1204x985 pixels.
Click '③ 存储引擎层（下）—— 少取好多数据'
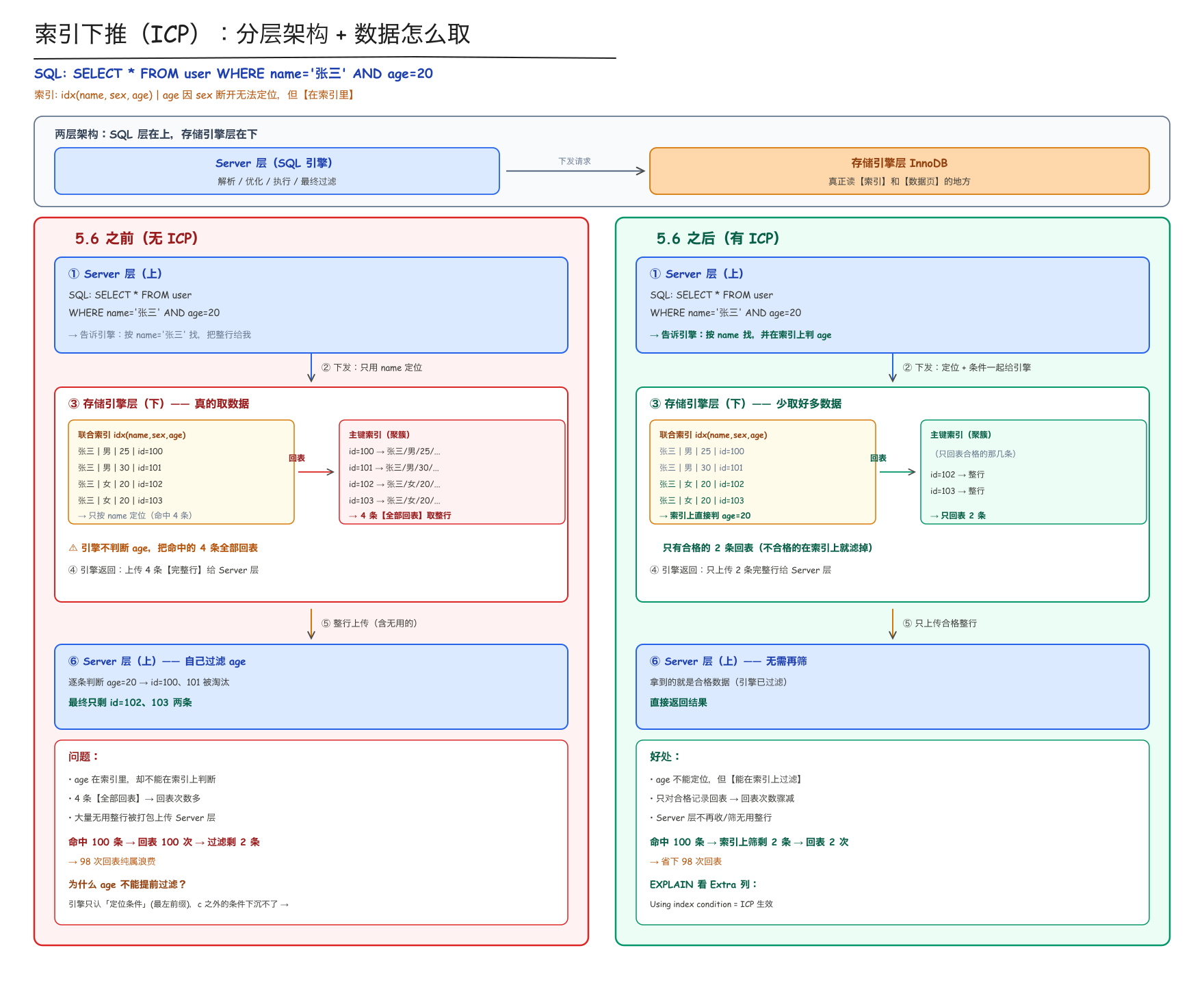[746, 404]
